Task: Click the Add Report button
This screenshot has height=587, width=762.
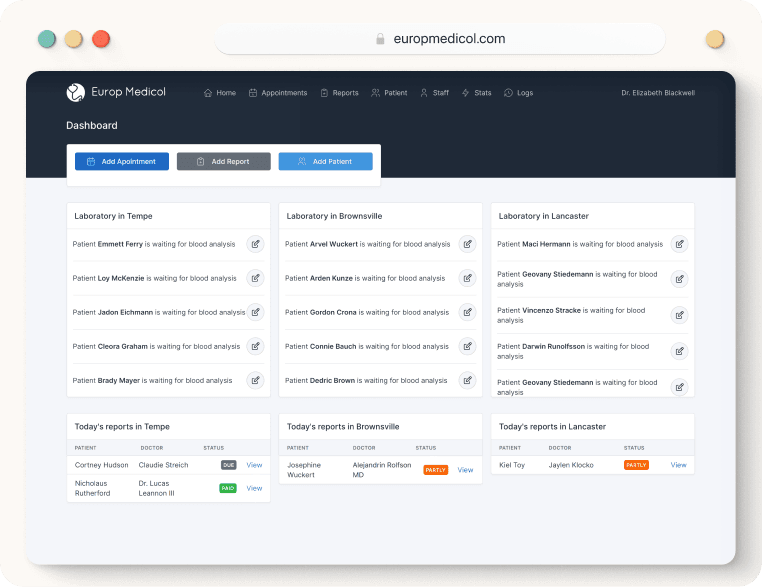Action: click(x=224, y=161)
